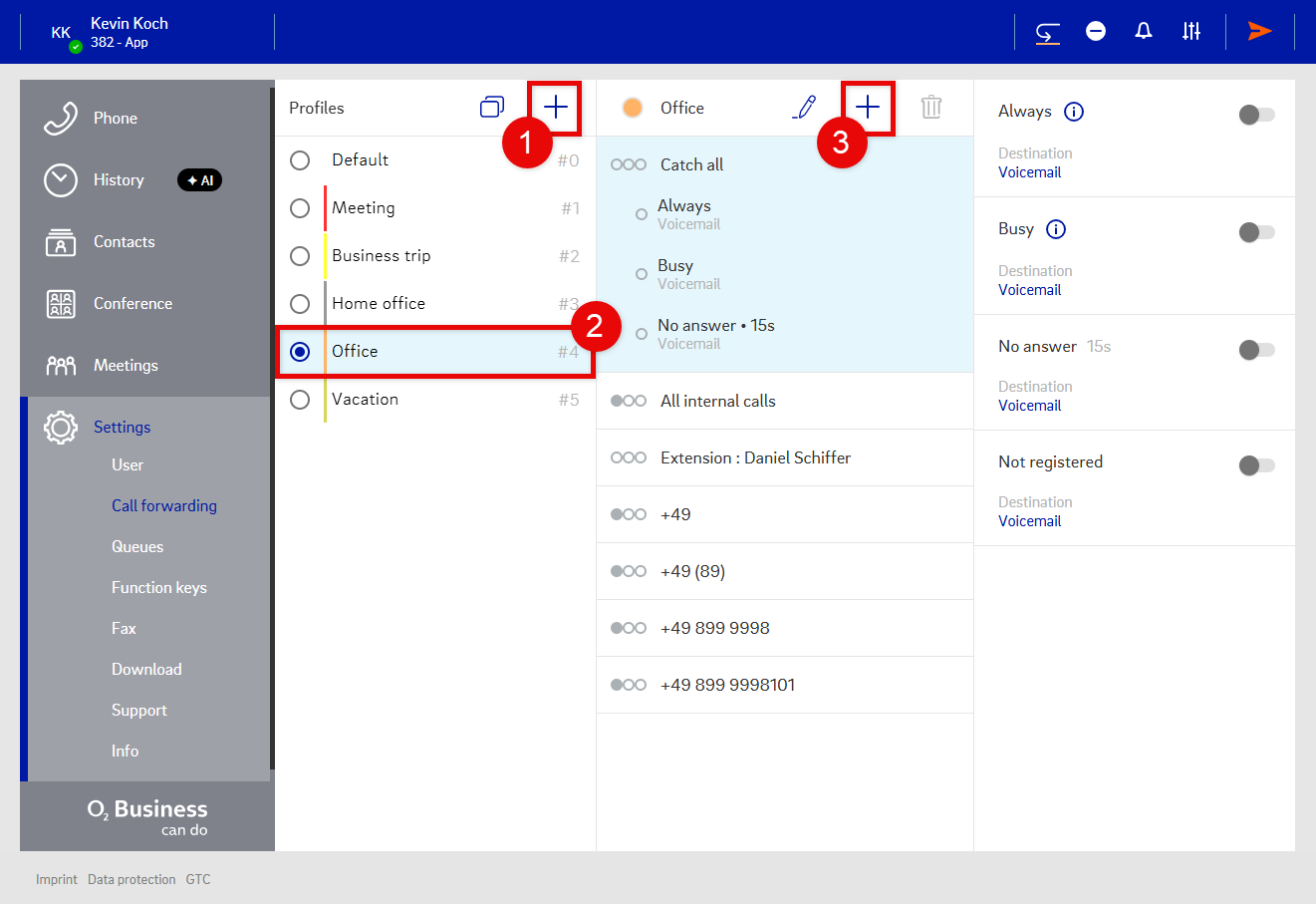Screen dimensions: 1316x904
Task: Open the Imprint footer link
Action: (56, 879)
